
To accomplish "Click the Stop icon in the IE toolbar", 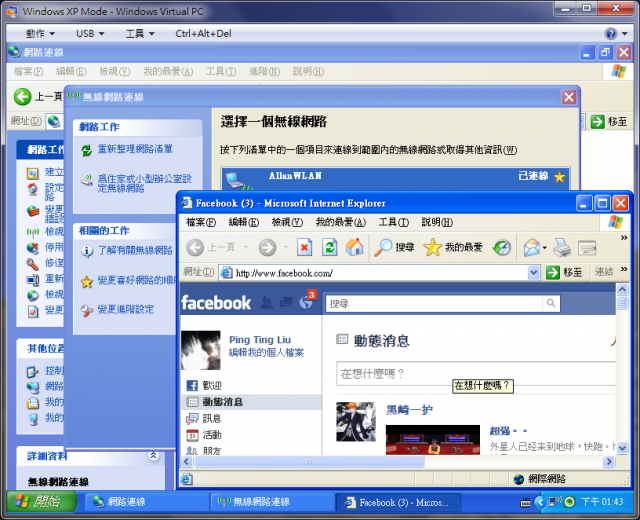I will point(304,247).
